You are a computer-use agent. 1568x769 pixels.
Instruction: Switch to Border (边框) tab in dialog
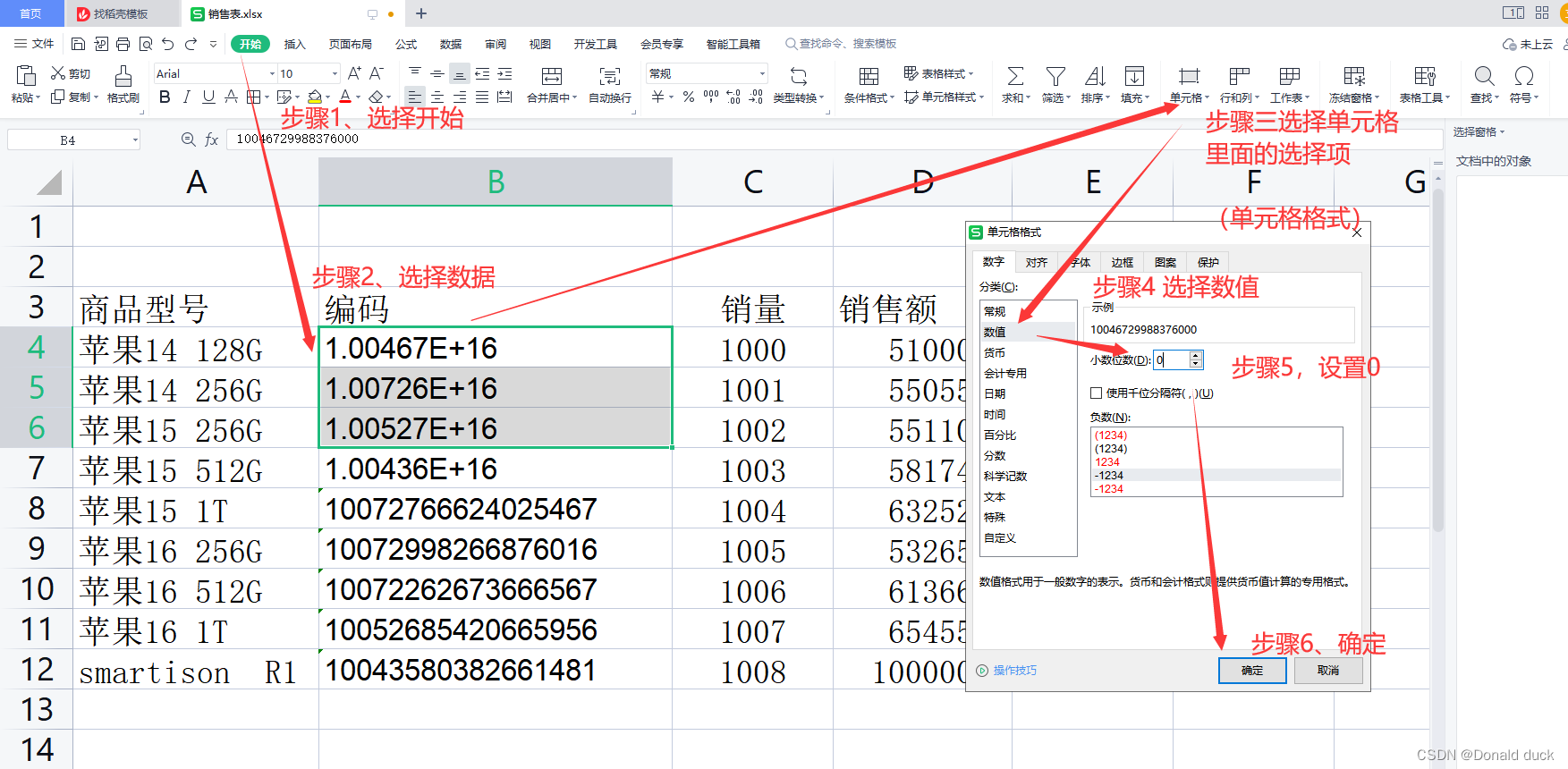coord(1122,262)
